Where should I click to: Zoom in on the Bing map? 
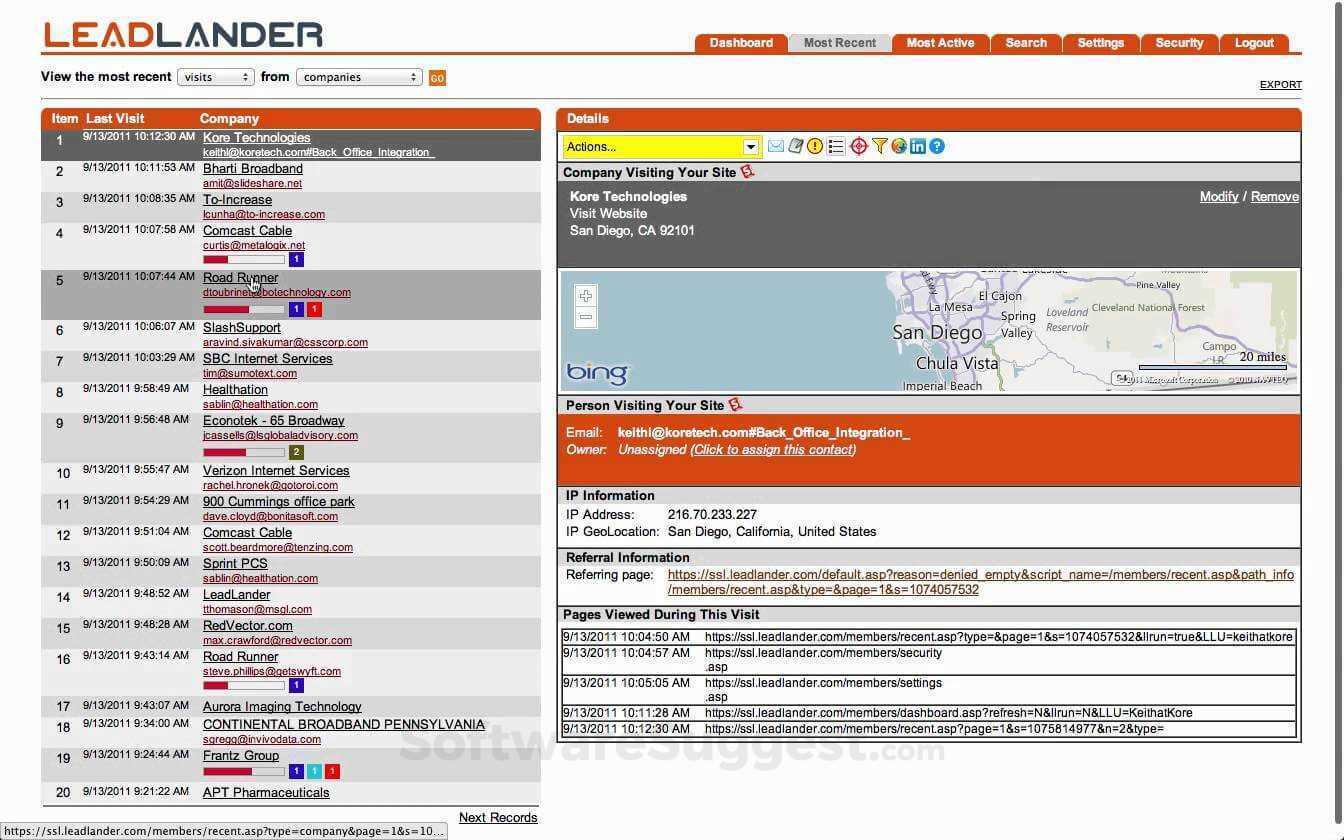(x=584, y=296)
